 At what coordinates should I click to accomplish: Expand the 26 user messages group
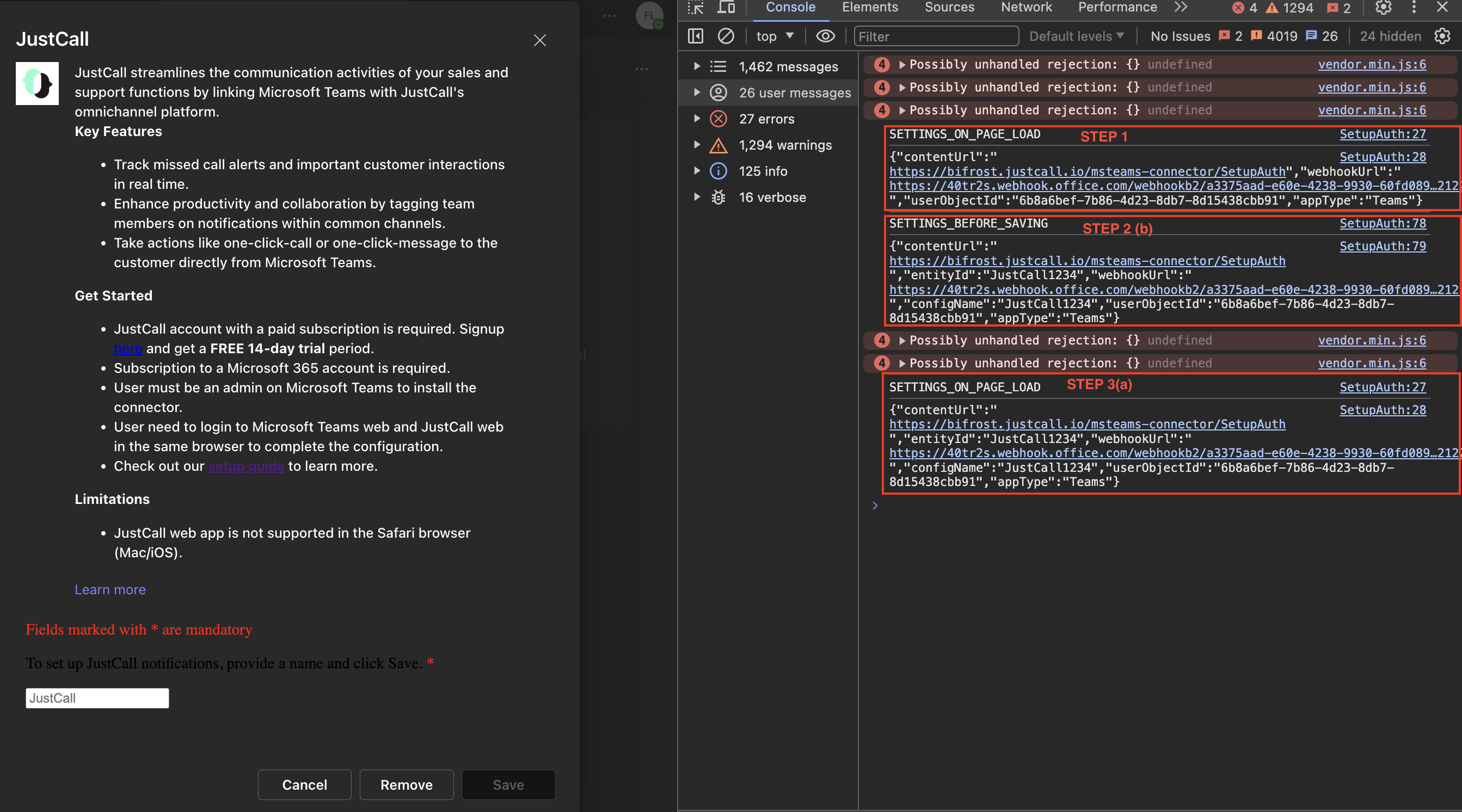[x=697, y=93]
